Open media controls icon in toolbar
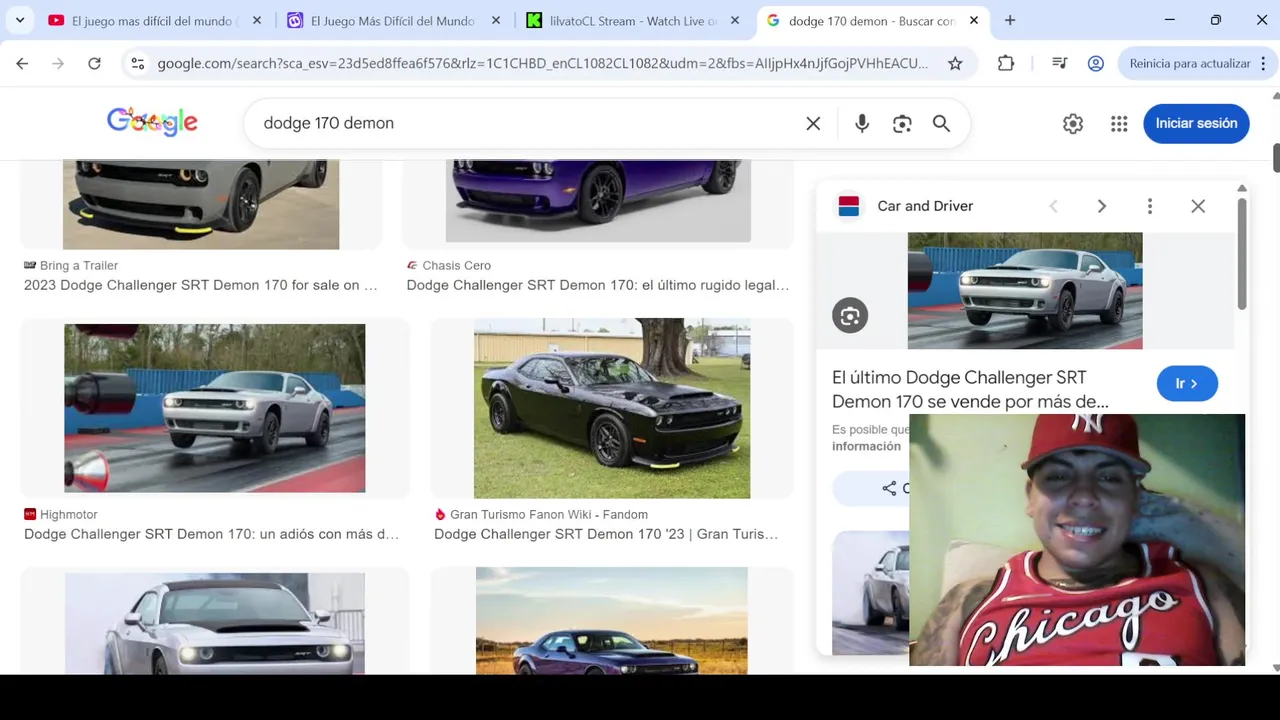This screenshot has height=720, width=1280. (1060, 63)
